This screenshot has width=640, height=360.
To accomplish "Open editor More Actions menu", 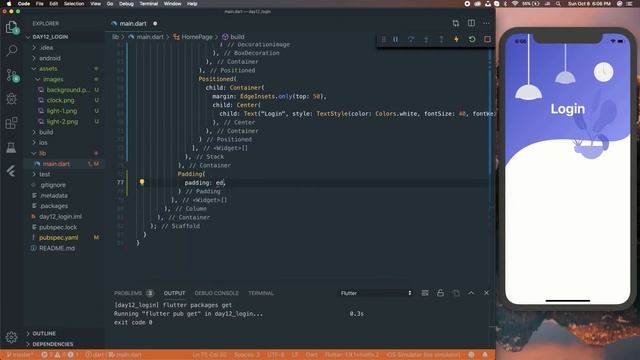I will point(486,23).
